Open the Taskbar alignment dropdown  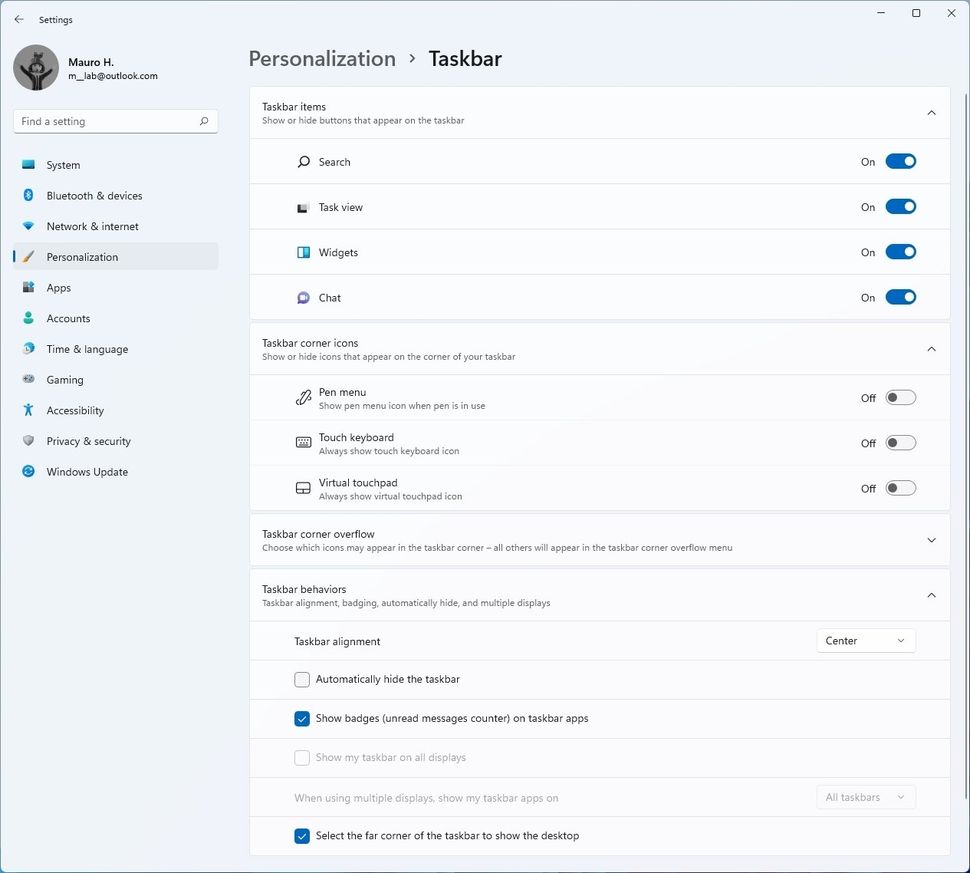pyautogui.click(x=865, y=640)
